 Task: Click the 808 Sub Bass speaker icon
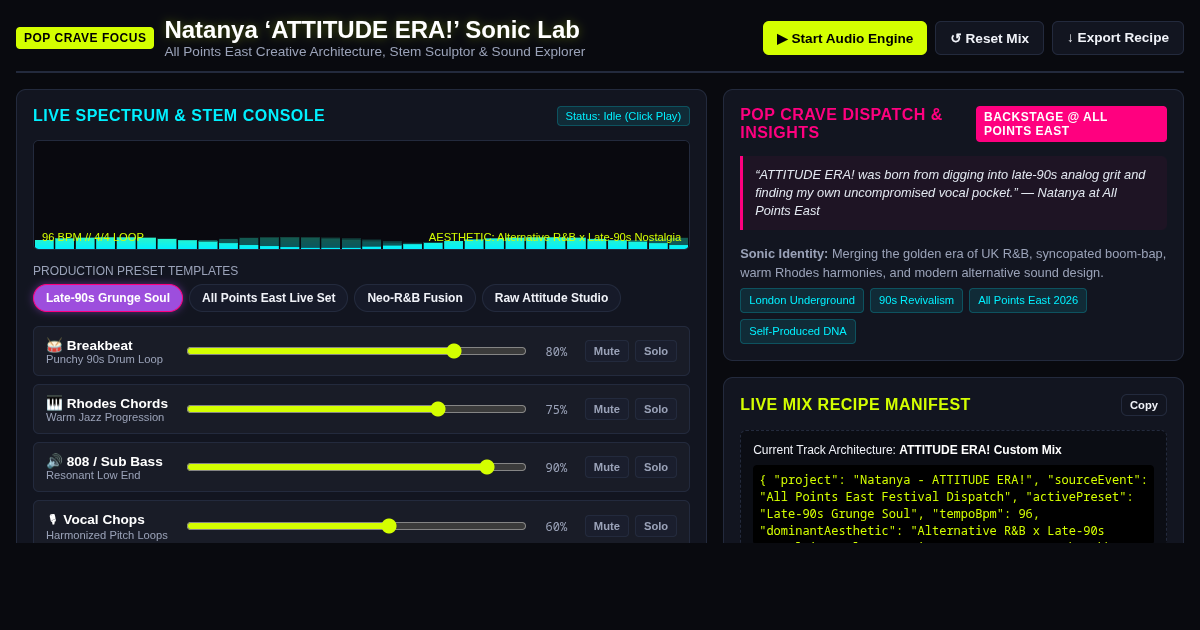(x=54, y=461)
